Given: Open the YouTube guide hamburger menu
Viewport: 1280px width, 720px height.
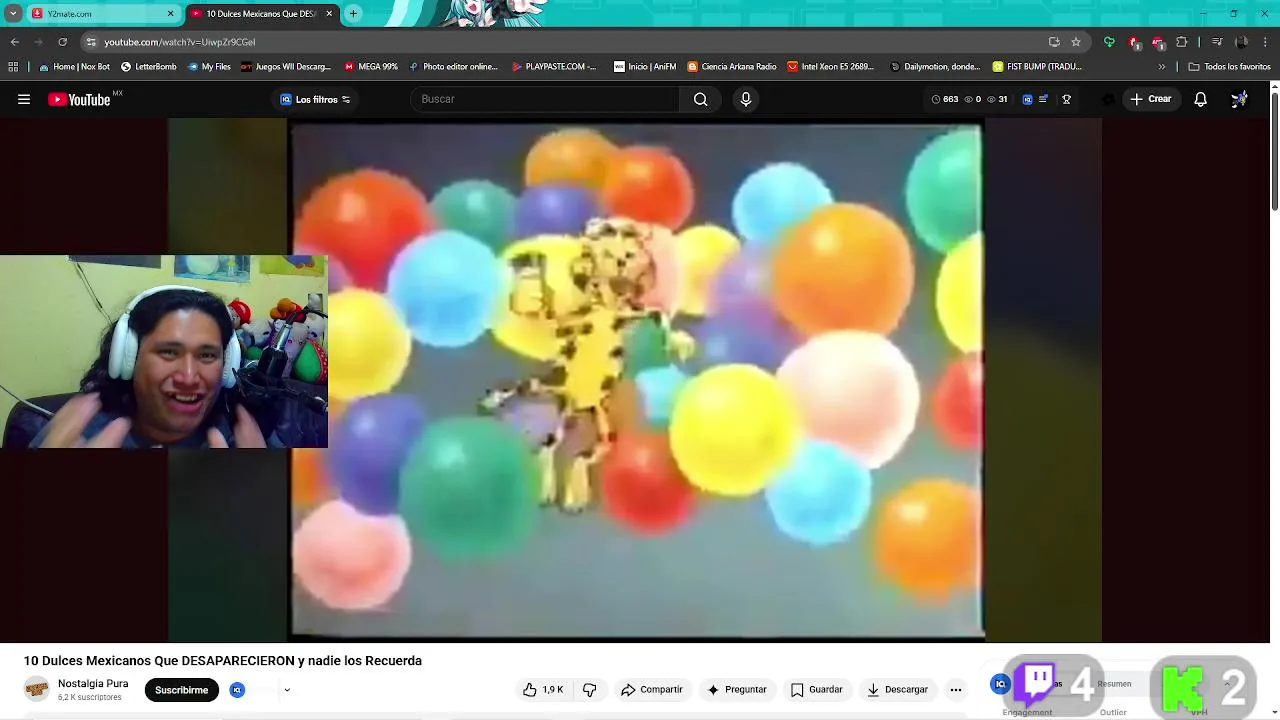Looking at the screenshot, I should coord(24,99).
